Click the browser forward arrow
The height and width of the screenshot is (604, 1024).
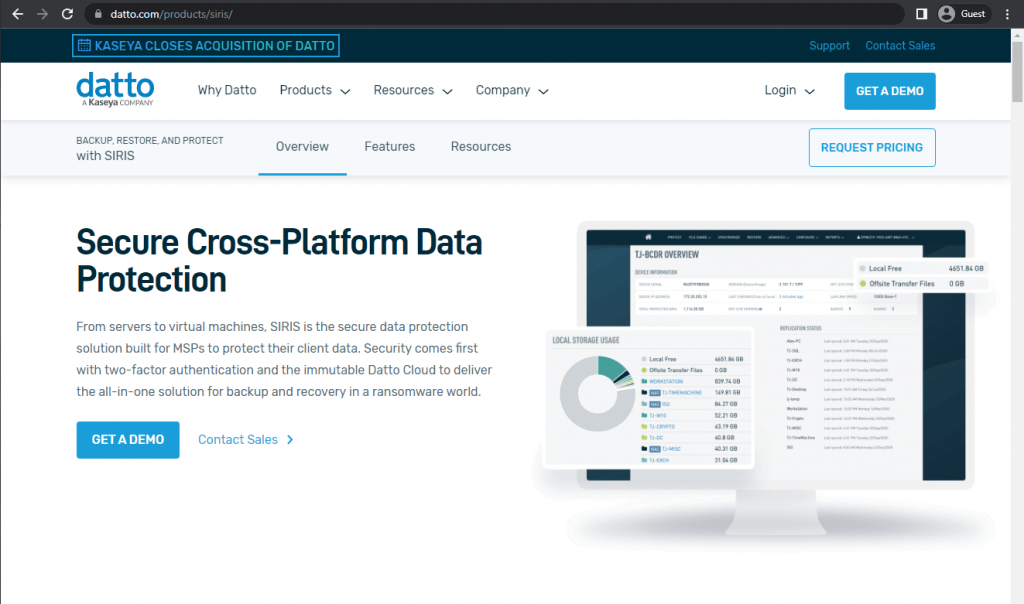[42, 14]
